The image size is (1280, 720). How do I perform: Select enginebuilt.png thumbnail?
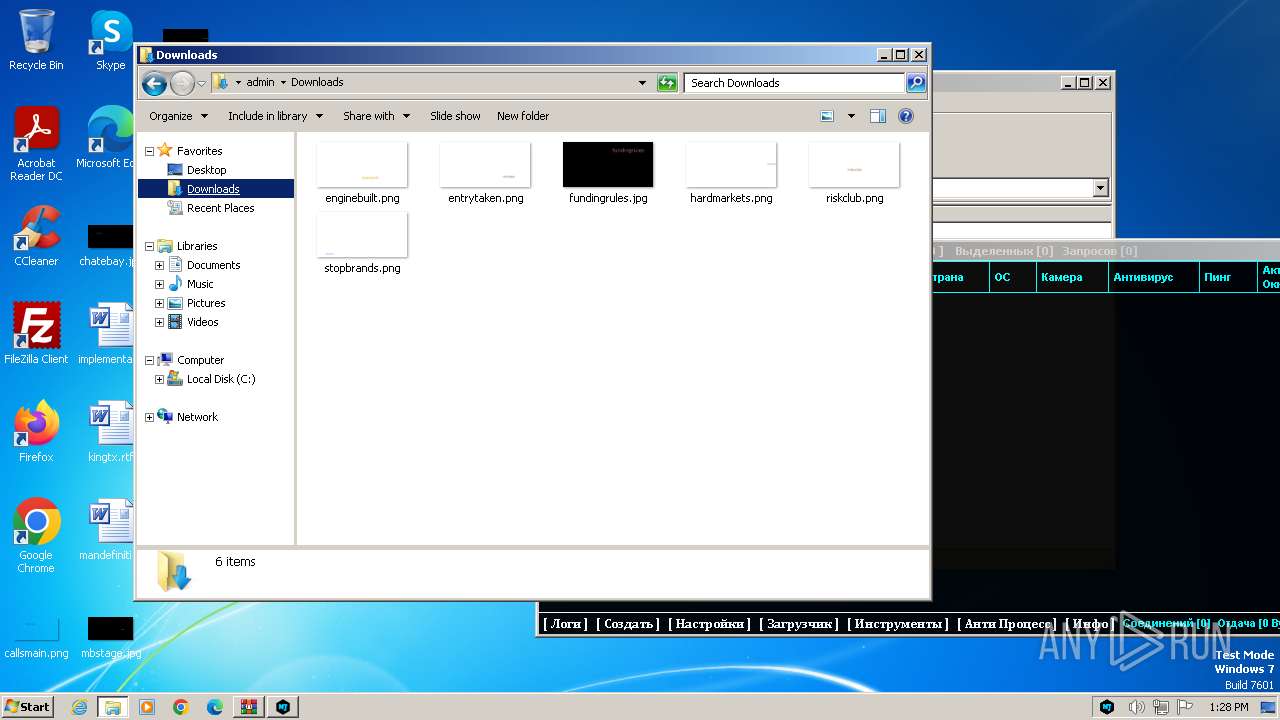pyautogui.click(x=362, y=173)
